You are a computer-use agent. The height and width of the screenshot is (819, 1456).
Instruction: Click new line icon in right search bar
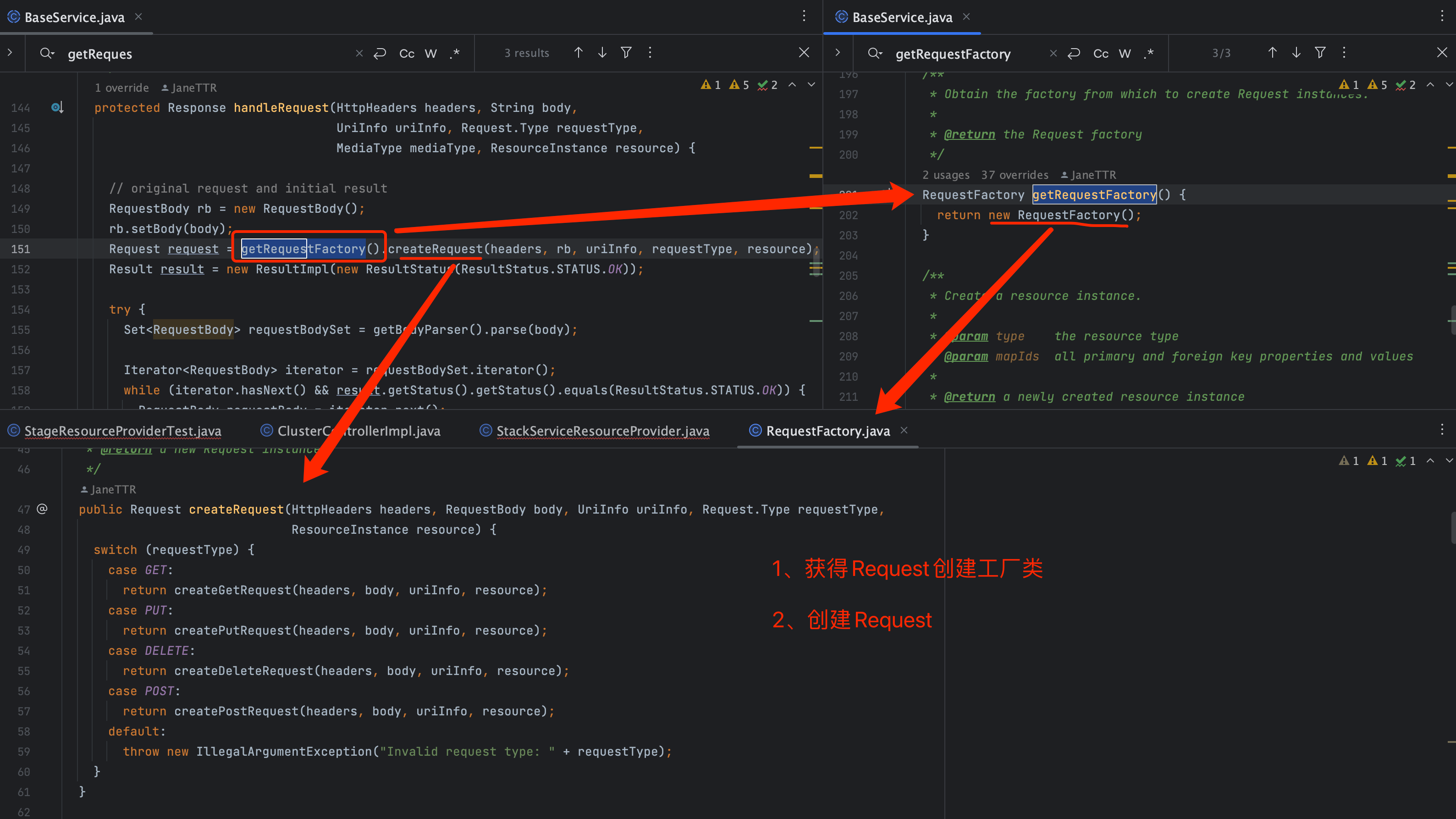click(x=1073, y=53)
